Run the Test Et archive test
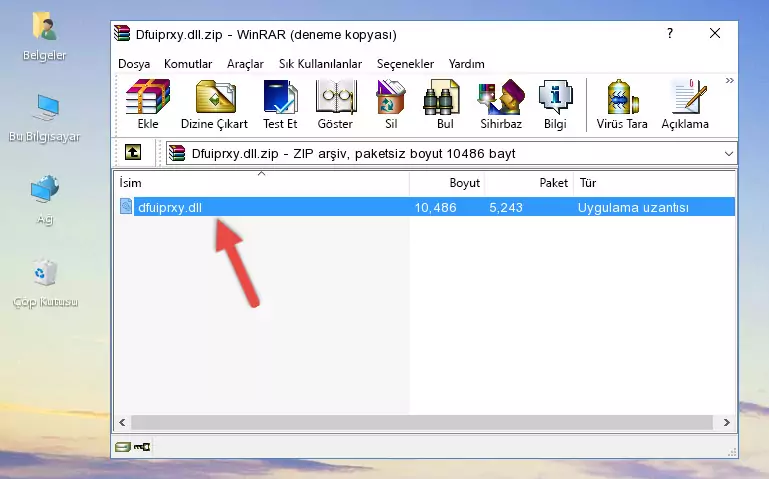 tap(280, 104)
